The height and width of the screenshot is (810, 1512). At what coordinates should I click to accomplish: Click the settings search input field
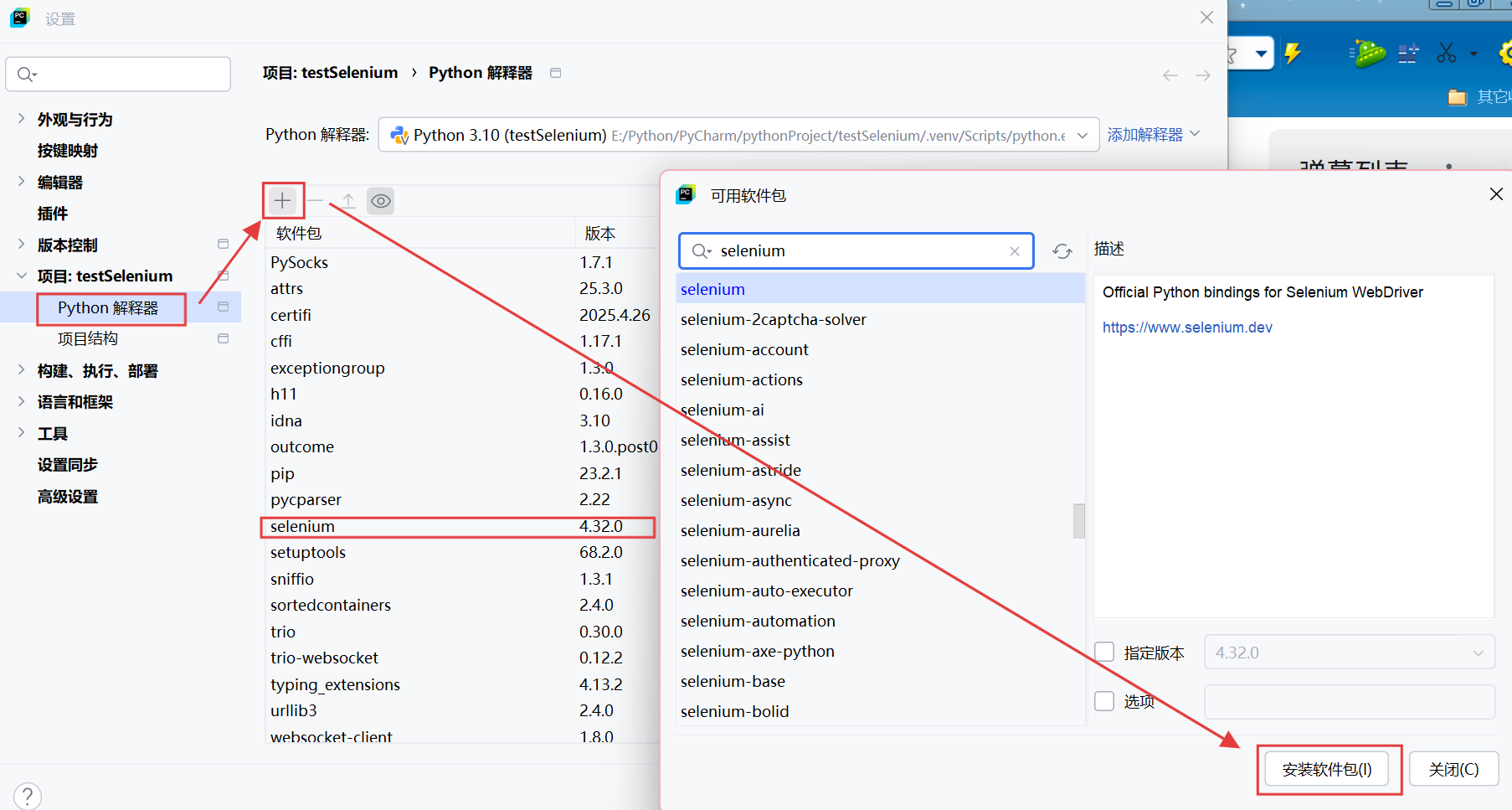pyautogui.click(x=118, y=75)
